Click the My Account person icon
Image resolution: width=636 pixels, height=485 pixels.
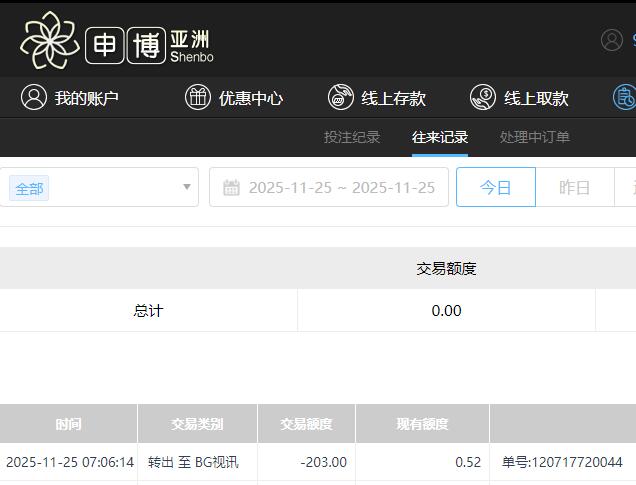pos(34,97)
